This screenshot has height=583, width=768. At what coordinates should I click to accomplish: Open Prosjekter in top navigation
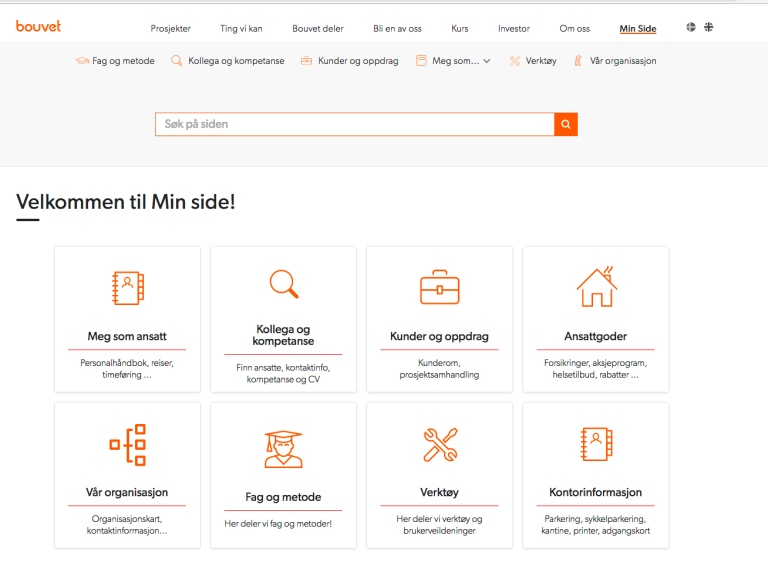coord(170,28)
